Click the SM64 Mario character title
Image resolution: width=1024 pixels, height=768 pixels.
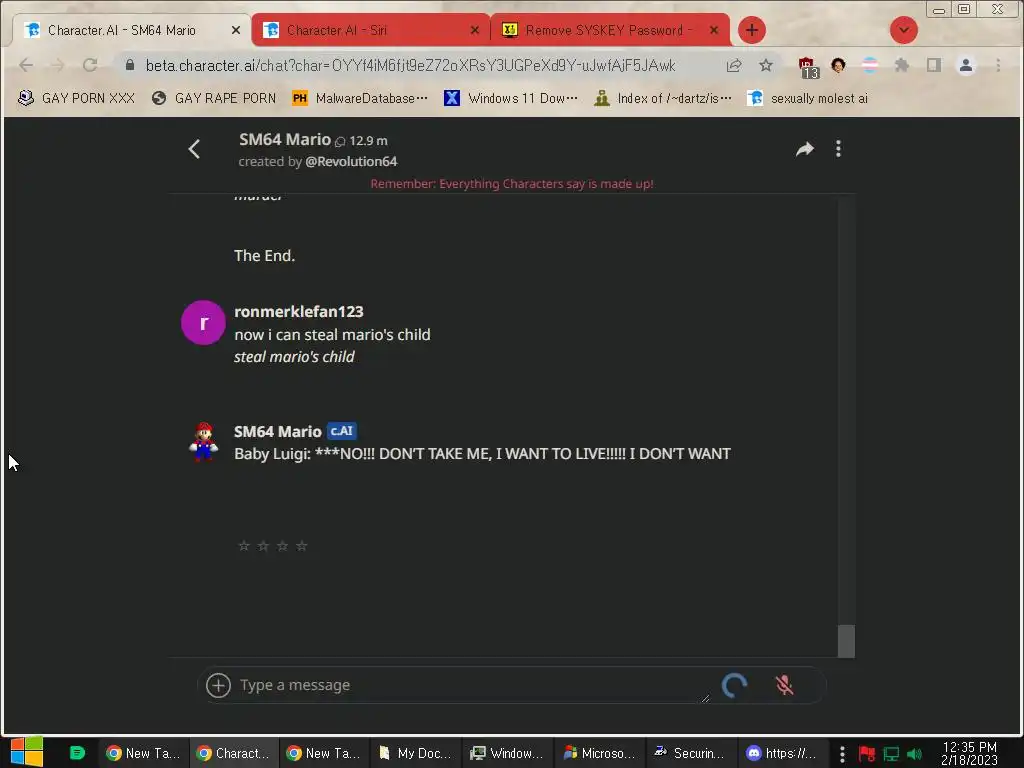click(x=285, y=139)
